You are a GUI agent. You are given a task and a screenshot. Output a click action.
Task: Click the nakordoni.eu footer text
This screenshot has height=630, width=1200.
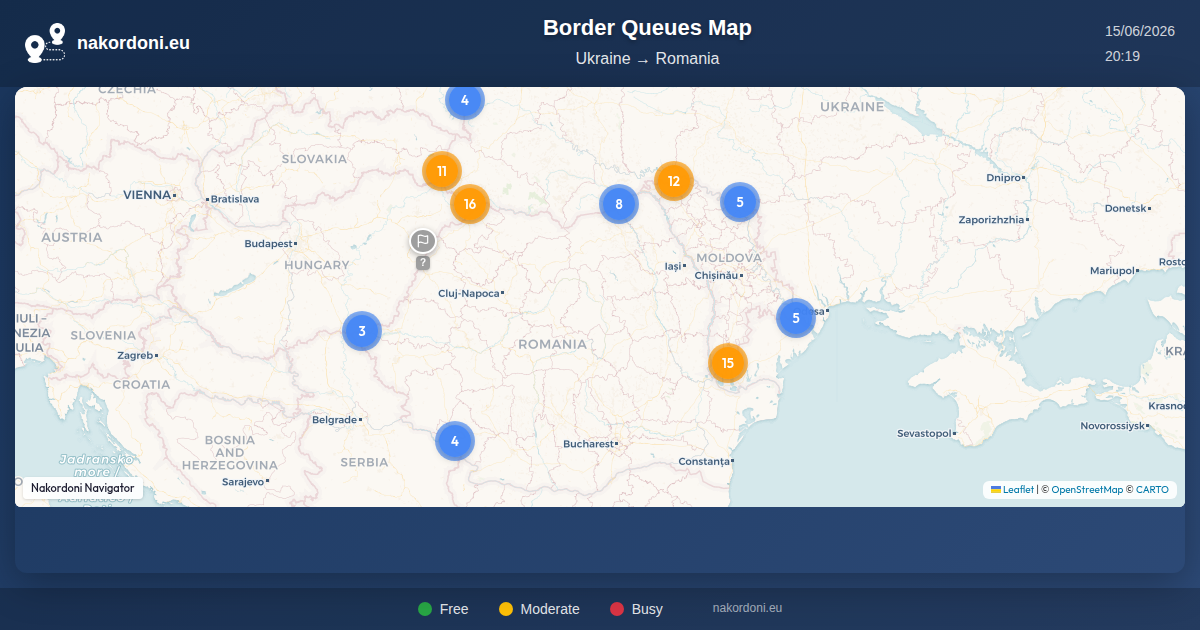[x=747, y=608]
